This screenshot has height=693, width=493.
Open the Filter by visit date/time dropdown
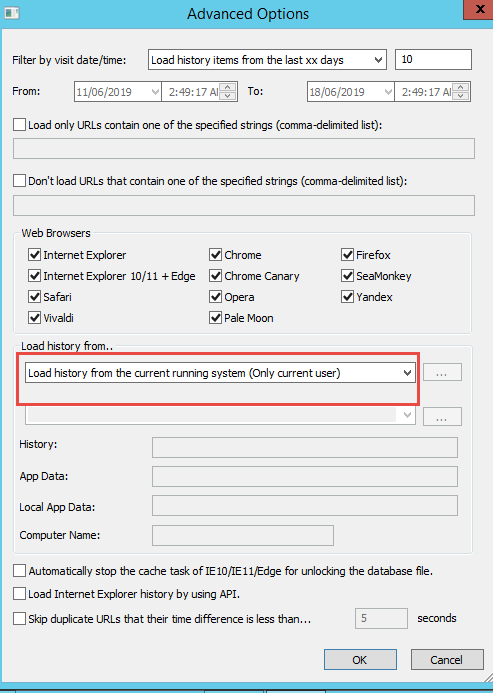[x=267, y=60]
